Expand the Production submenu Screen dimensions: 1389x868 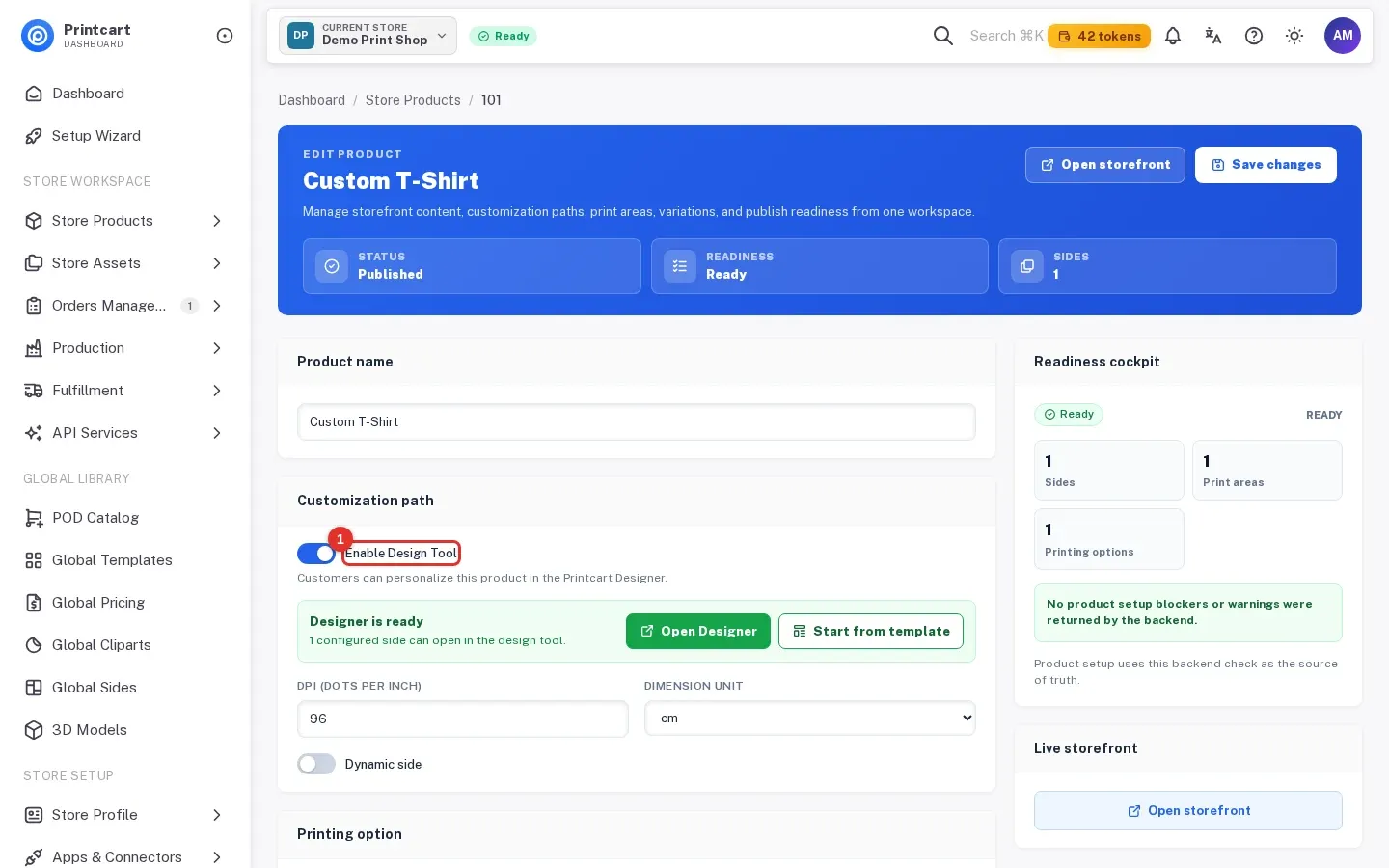click(x=217, y=348)
